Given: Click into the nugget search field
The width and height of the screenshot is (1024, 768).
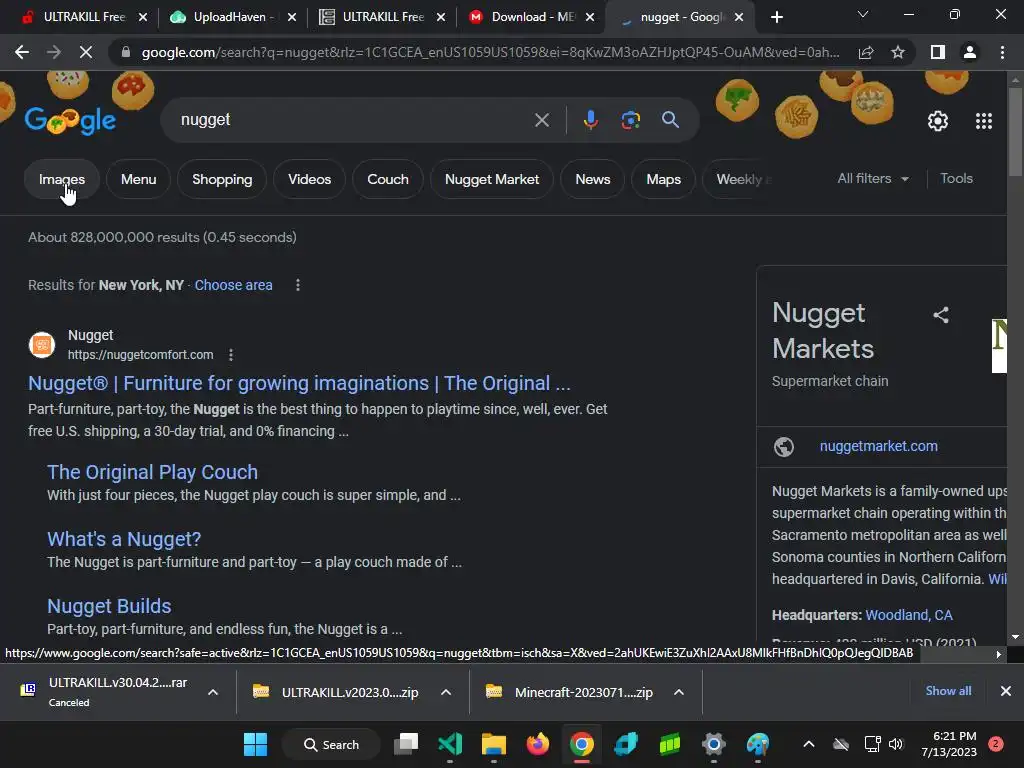Looking at the screenshot, I should (353, 120).
